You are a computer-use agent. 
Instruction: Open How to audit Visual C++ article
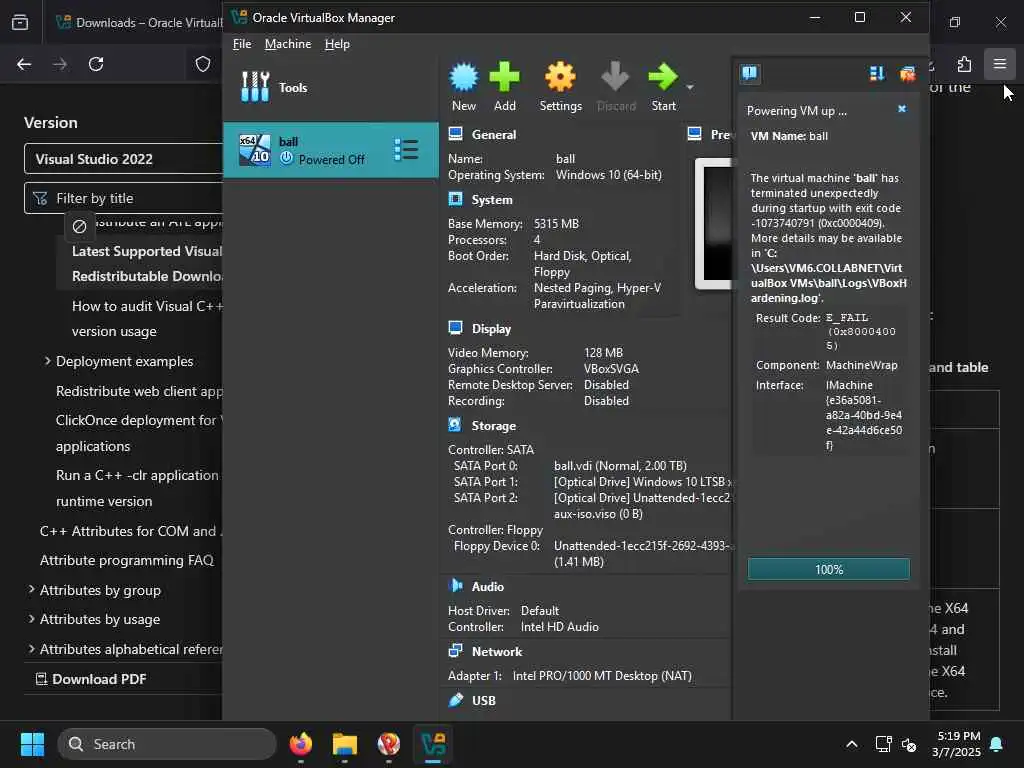148,319
